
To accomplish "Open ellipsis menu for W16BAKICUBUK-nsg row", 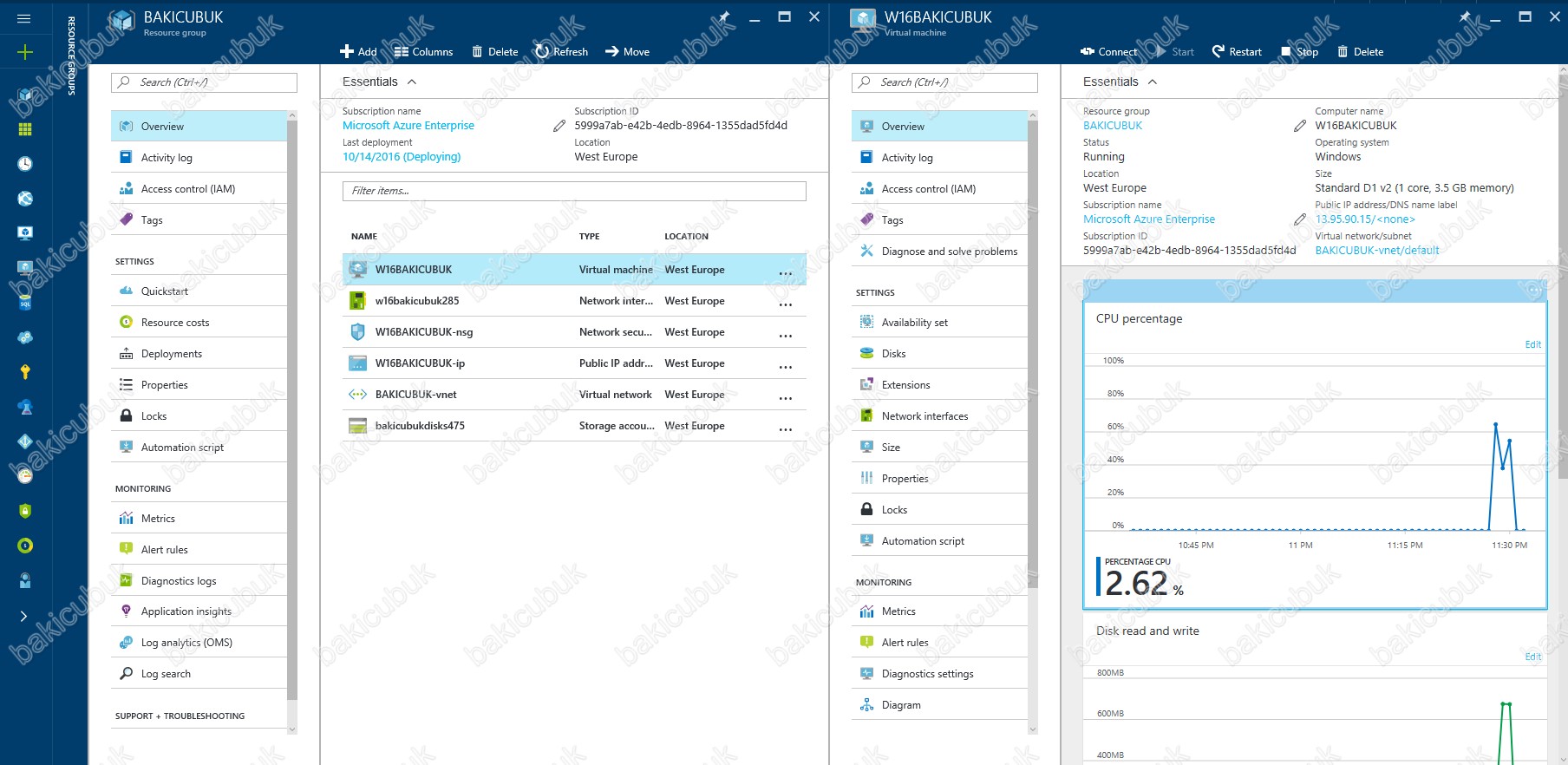I will pos(786,335).
